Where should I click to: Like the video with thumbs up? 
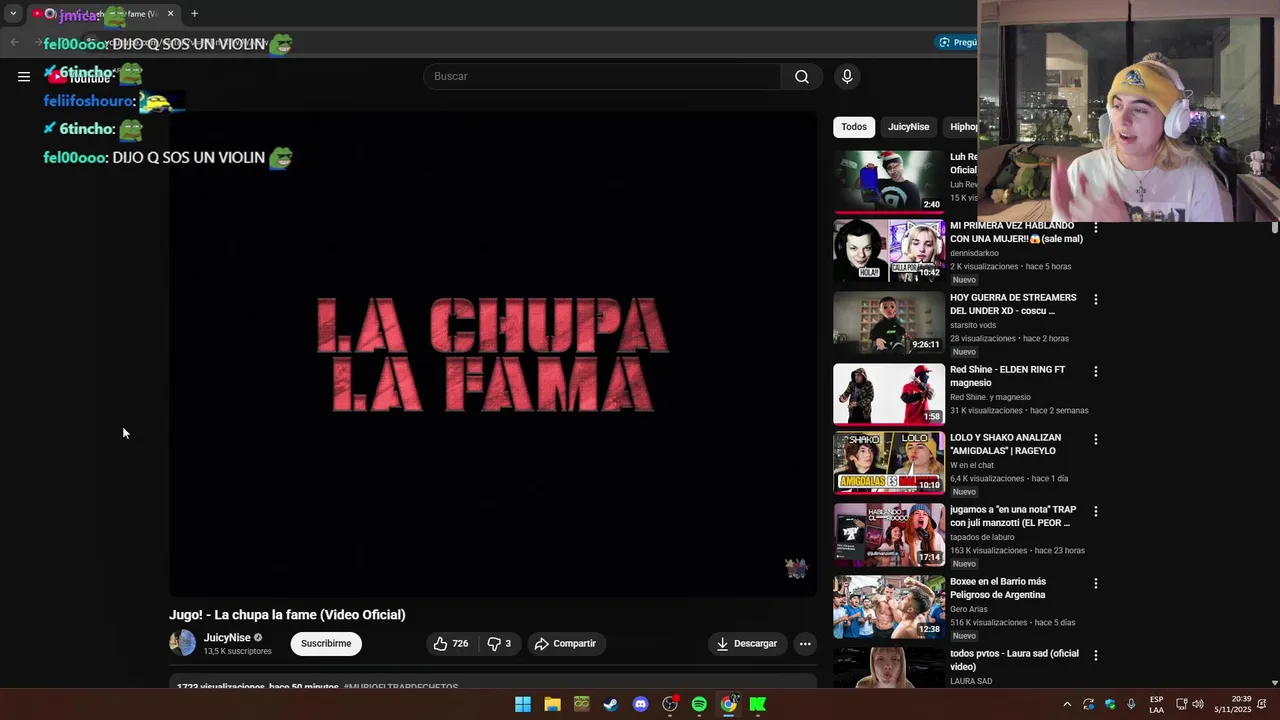click(x=450, y=644)
